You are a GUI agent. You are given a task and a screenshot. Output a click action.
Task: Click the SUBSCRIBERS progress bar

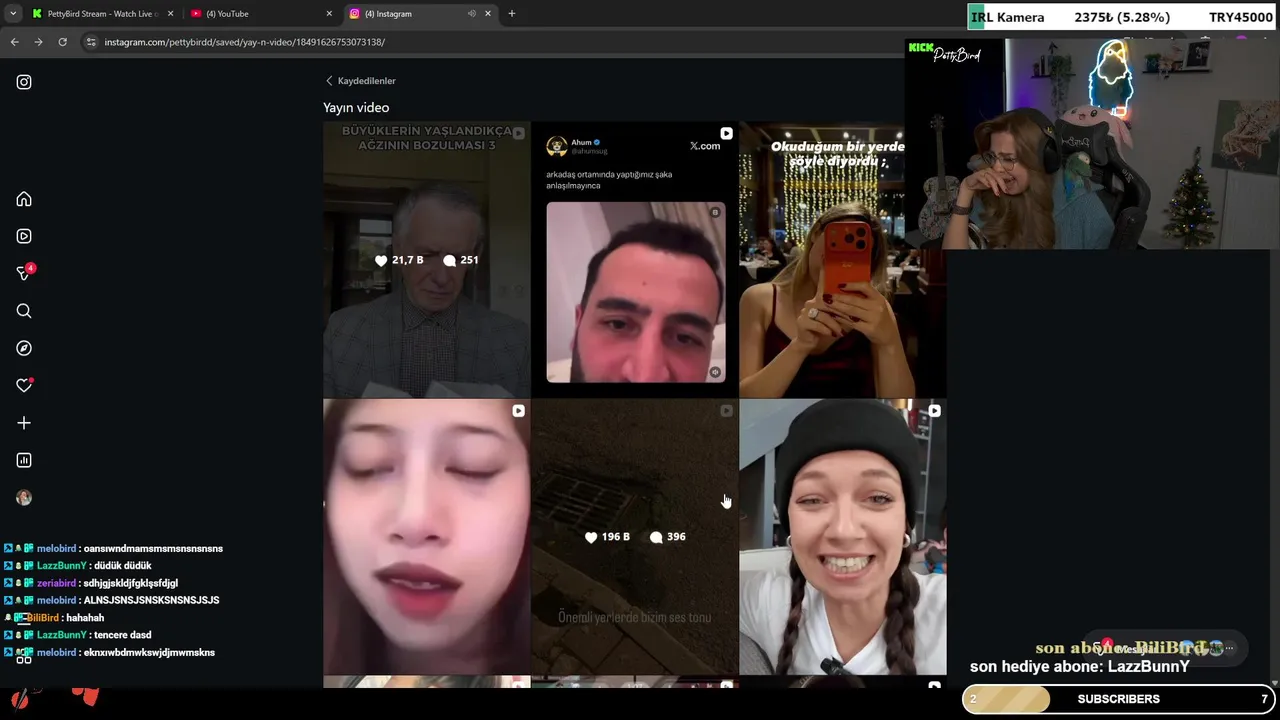pos(1119,699)
